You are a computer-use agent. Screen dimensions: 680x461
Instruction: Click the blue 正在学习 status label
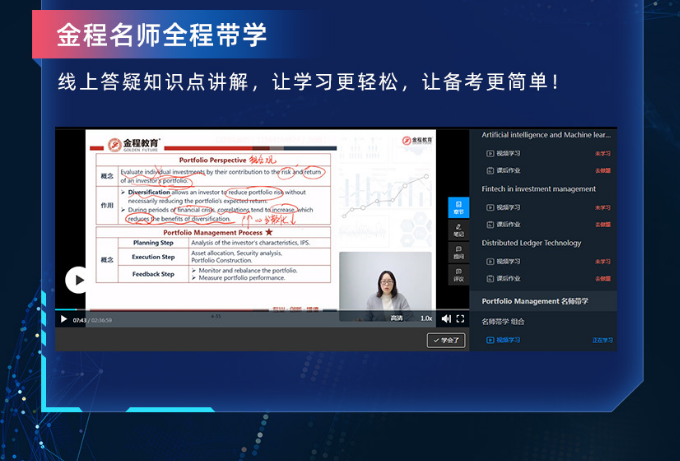coord(603,340)
